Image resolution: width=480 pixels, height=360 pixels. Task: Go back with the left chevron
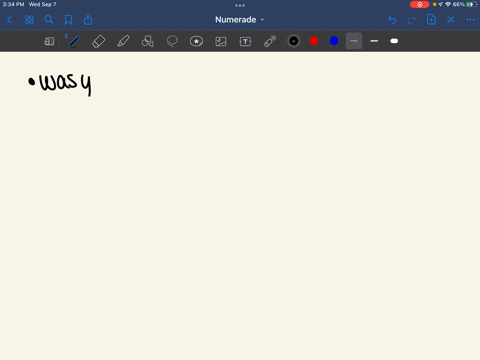(x=10, y=20)
